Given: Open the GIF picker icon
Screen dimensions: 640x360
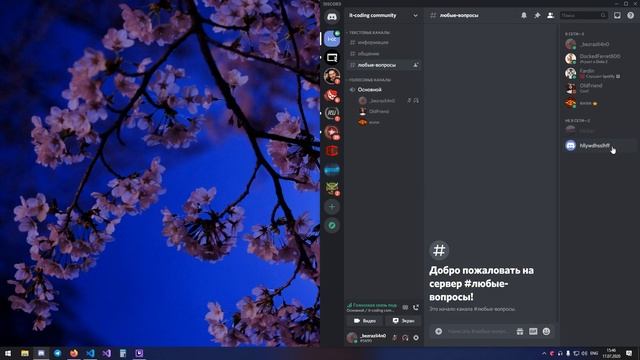Looking at the screenshot, I should (533, 331).
